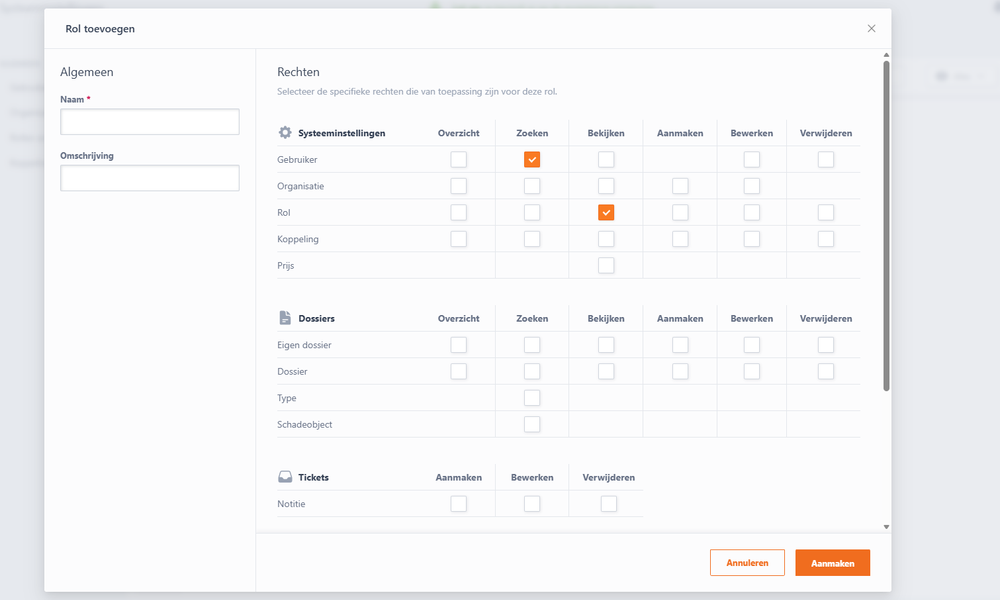Focus the Naam input field

click(x=150, y=121)
